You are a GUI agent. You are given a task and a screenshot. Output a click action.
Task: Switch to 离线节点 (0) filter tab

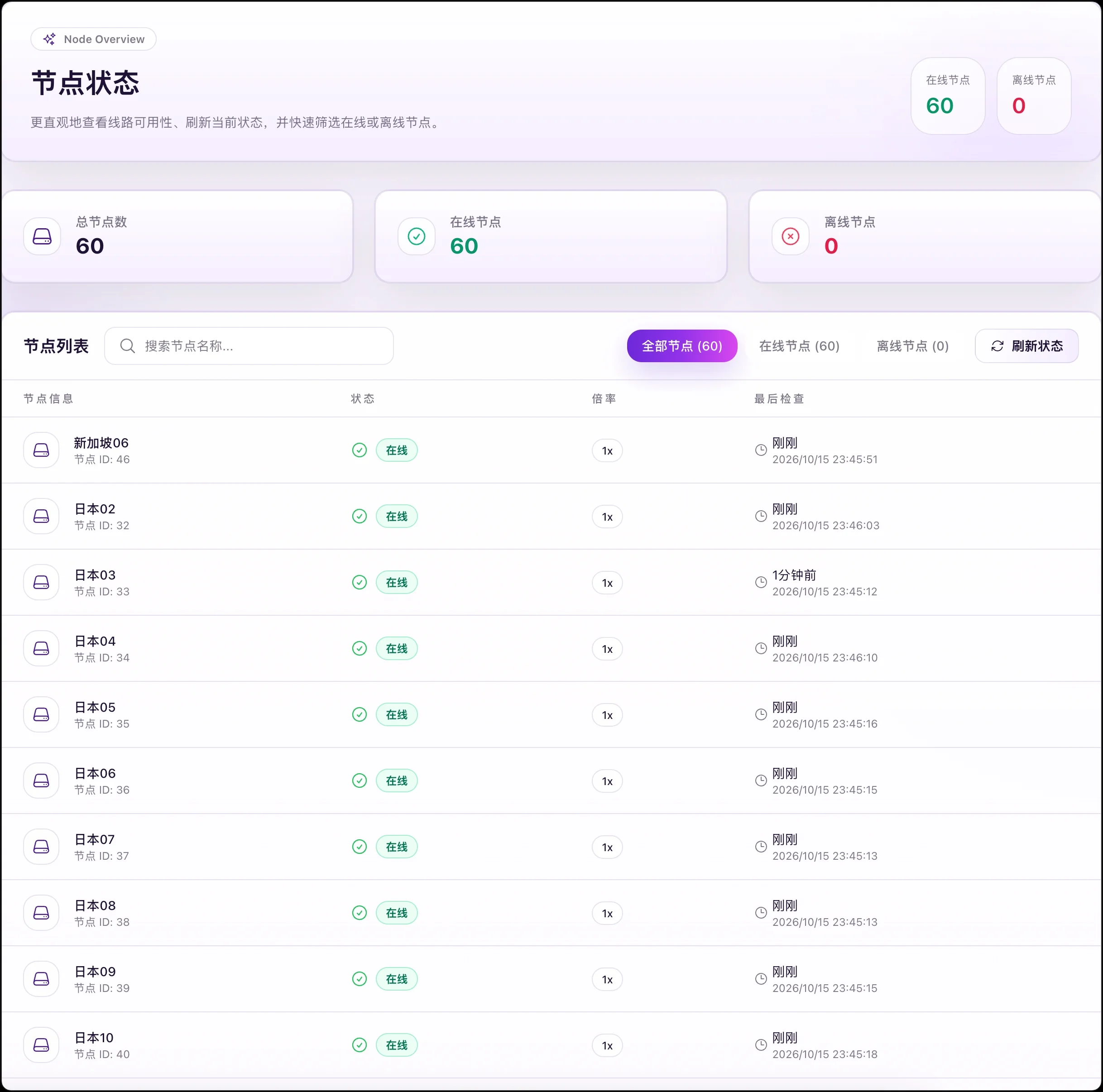click(913, 346)
